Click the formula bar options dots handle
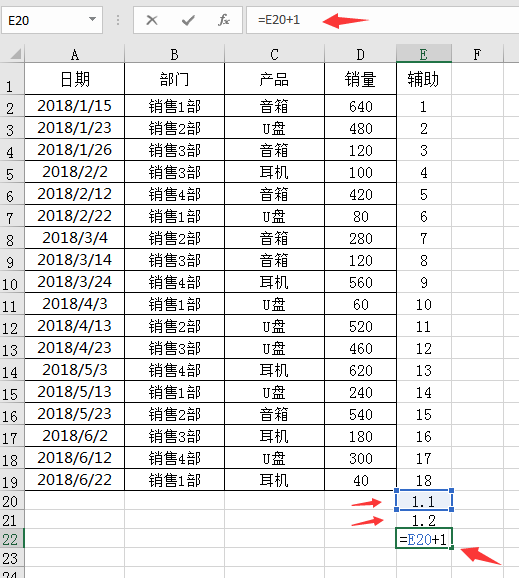This screenshot has height=578, width=519. coord(118,20)
